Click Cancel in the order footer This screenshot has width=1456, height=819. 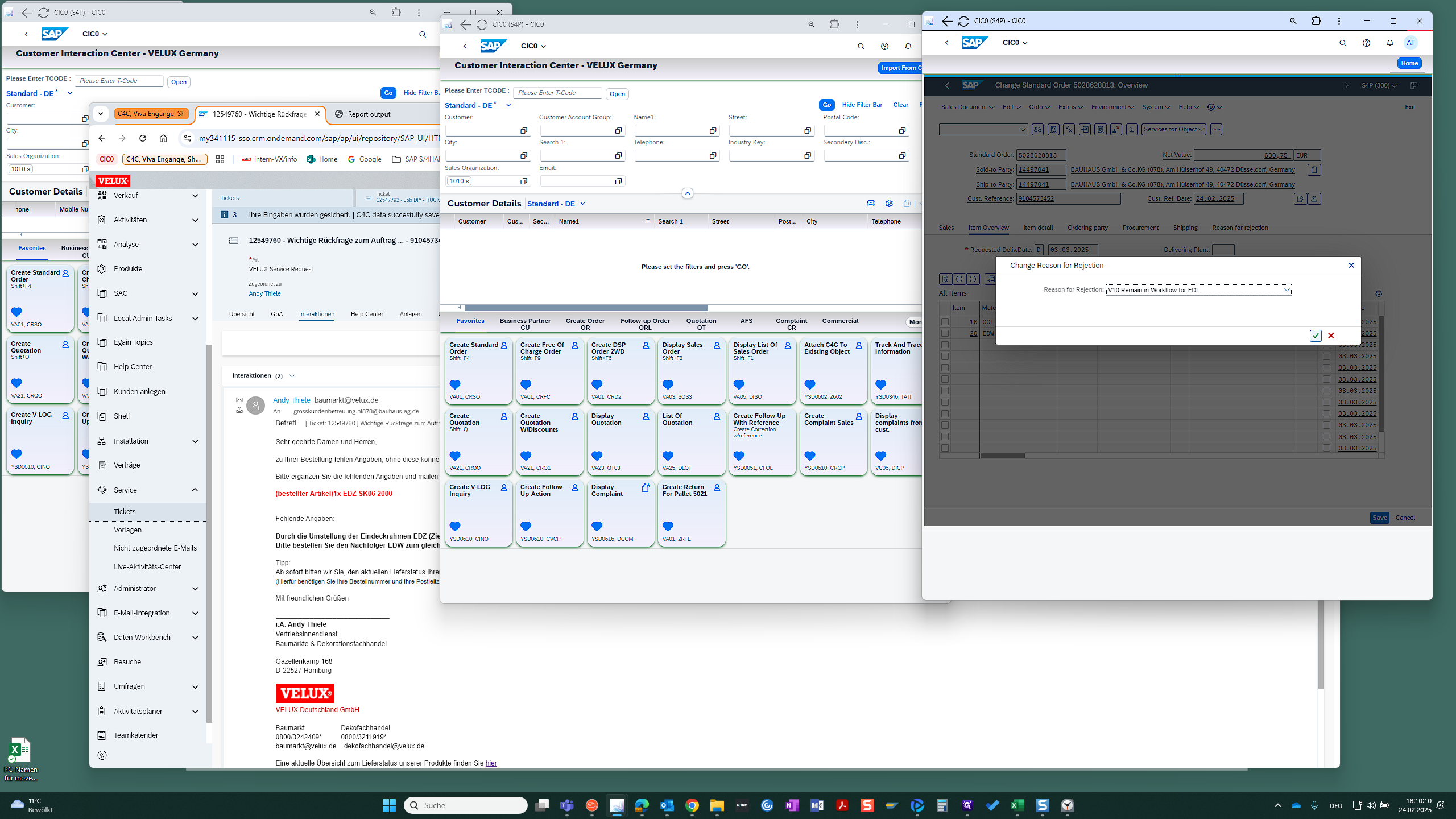point(1405,518)
